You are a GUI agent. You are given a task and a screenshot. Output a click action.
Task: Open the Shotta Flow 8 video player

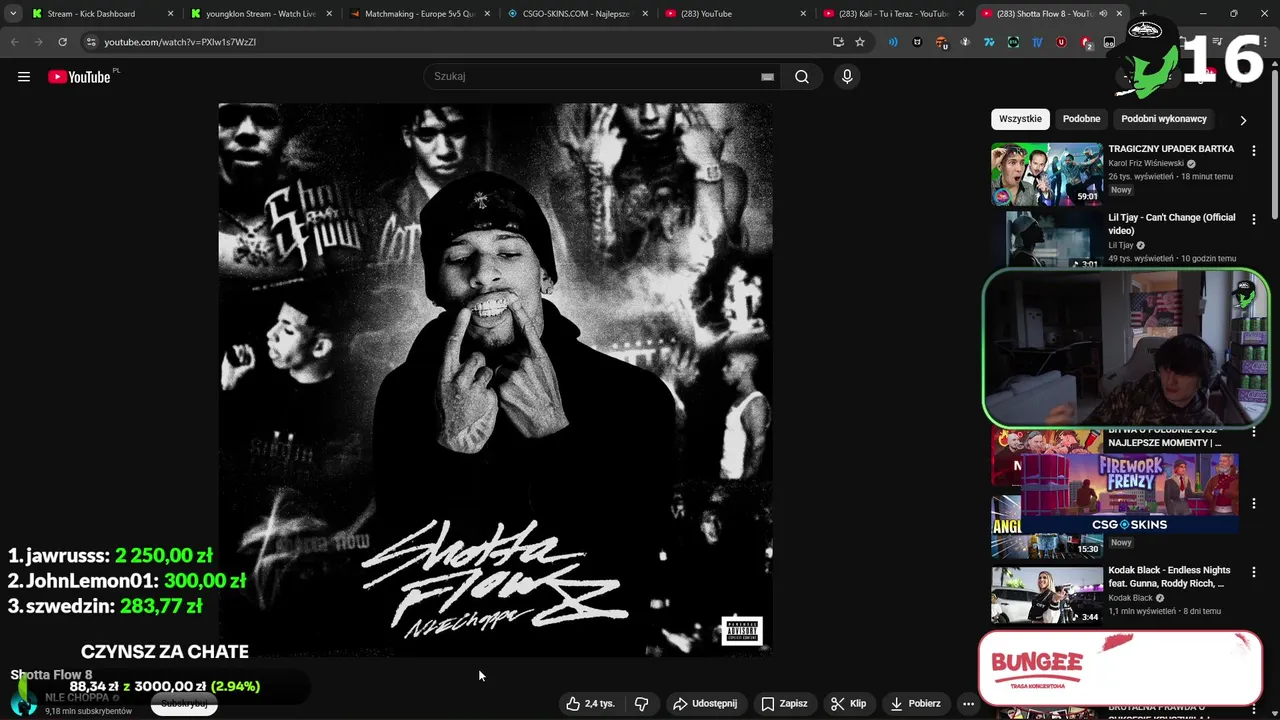[x=495, y=380]
